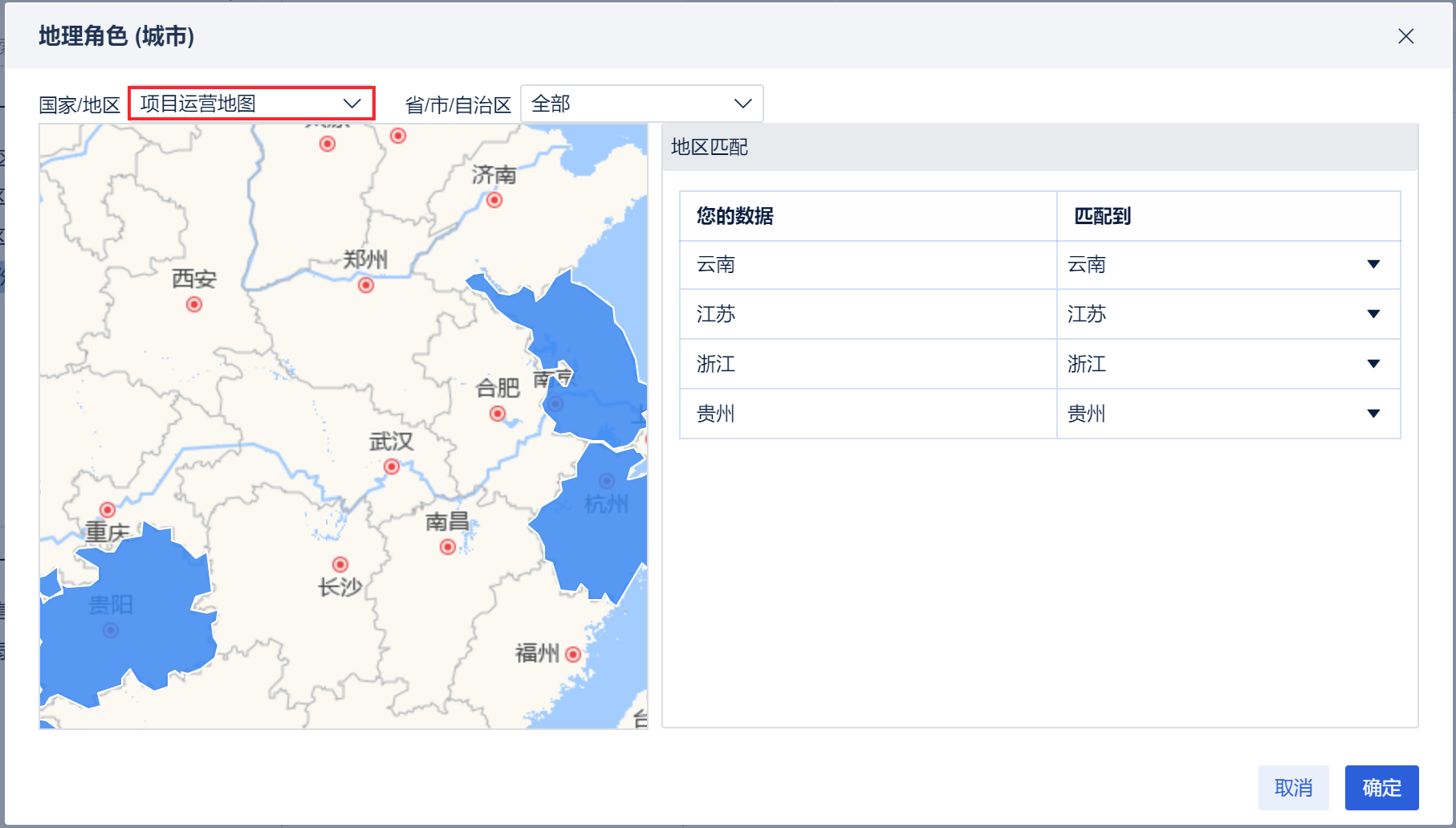Screen dimensions: 1456x828
Task: Click the 西安 city marker on map
Action: pyautogui.click(x=194, y=304)
